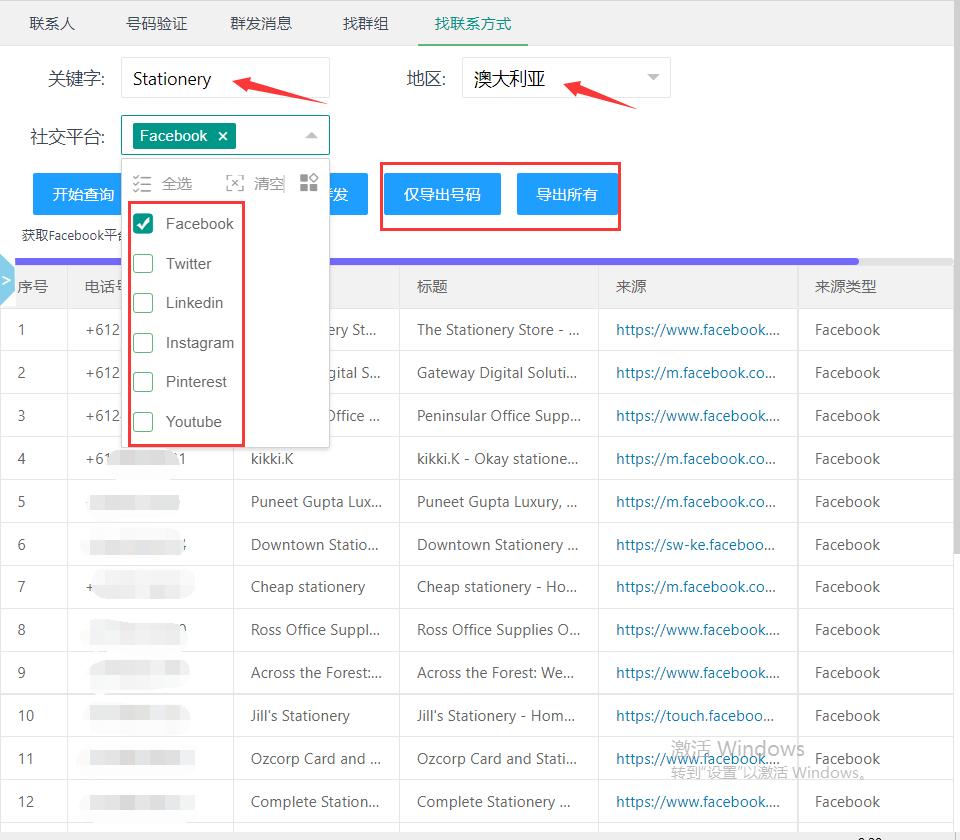Click the 全选 select-all icon in platform dropdown

[143, 183]
